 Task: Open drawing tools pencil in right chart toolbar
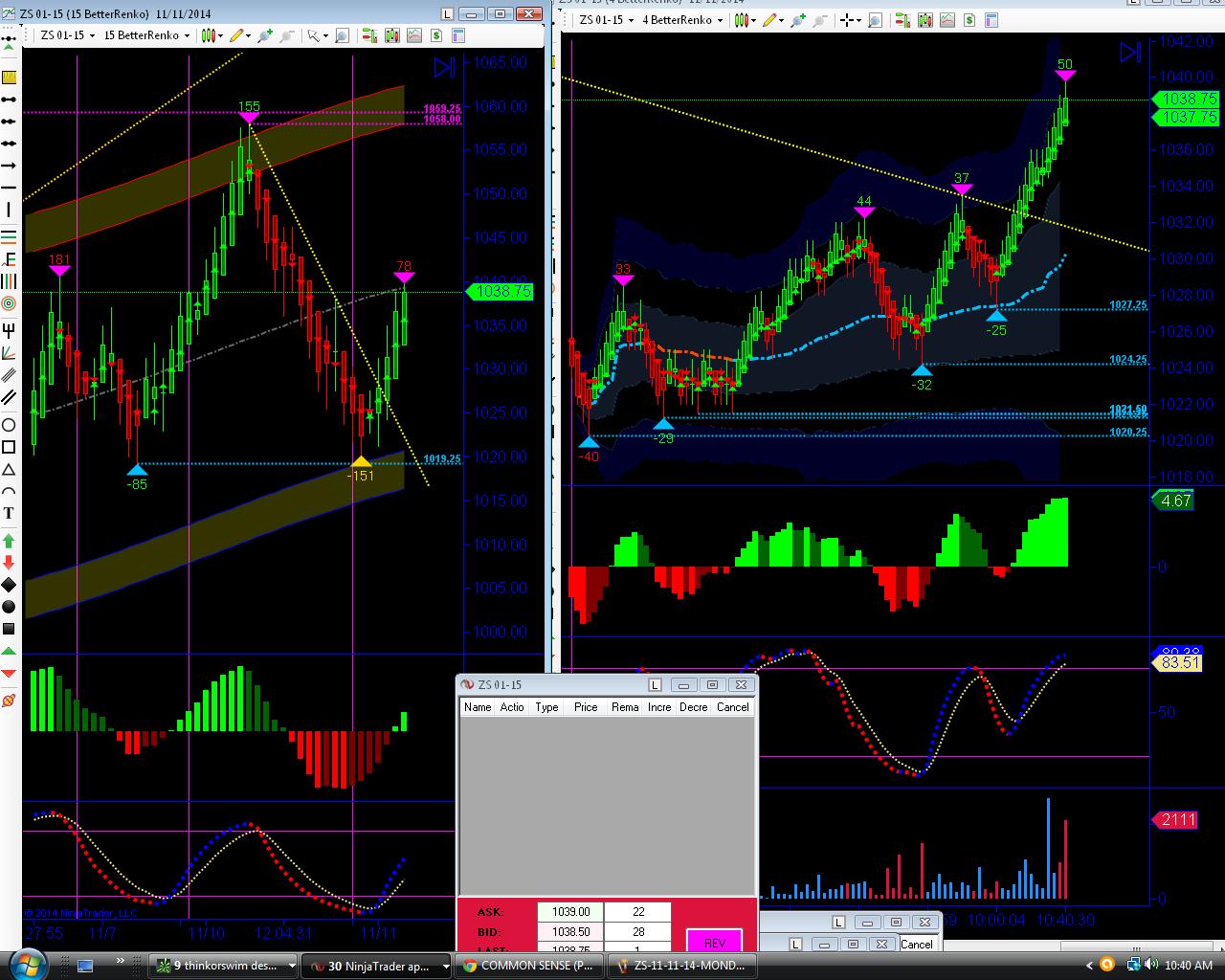click(770, 20)
